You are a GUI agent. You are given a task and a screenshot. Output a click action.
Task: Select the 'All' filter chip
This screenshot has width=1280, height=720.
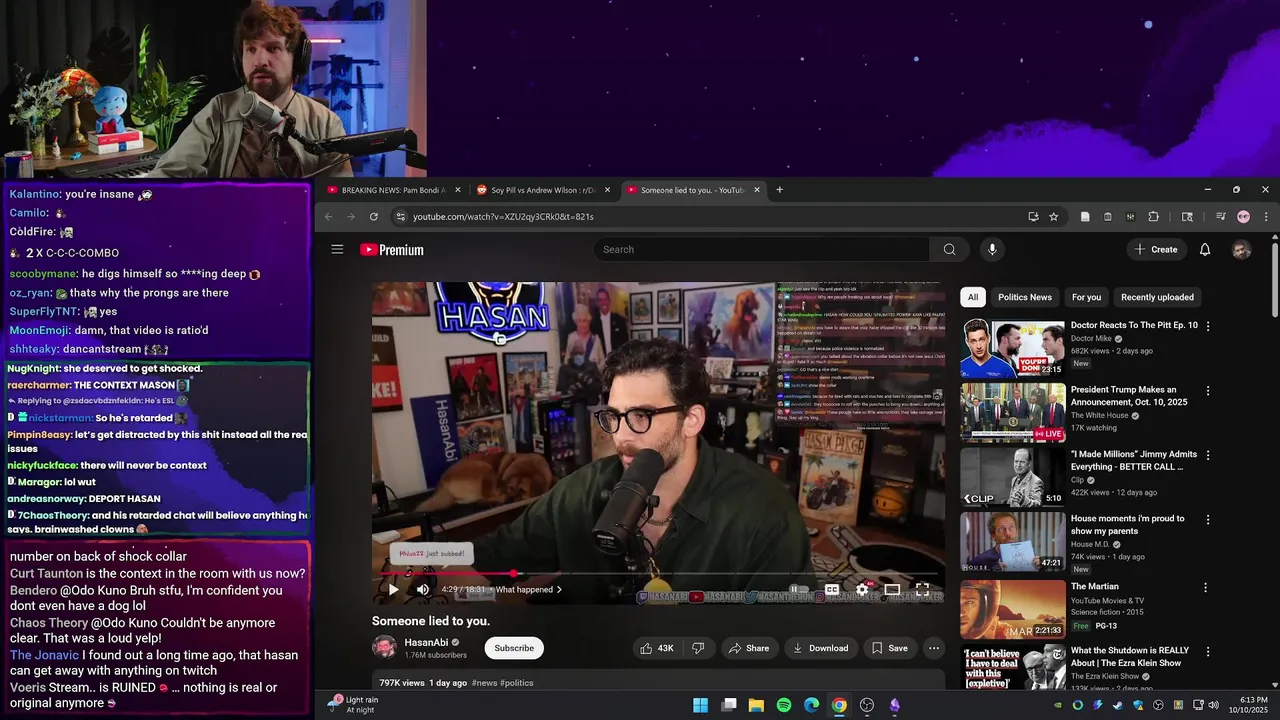pos(973,297)
